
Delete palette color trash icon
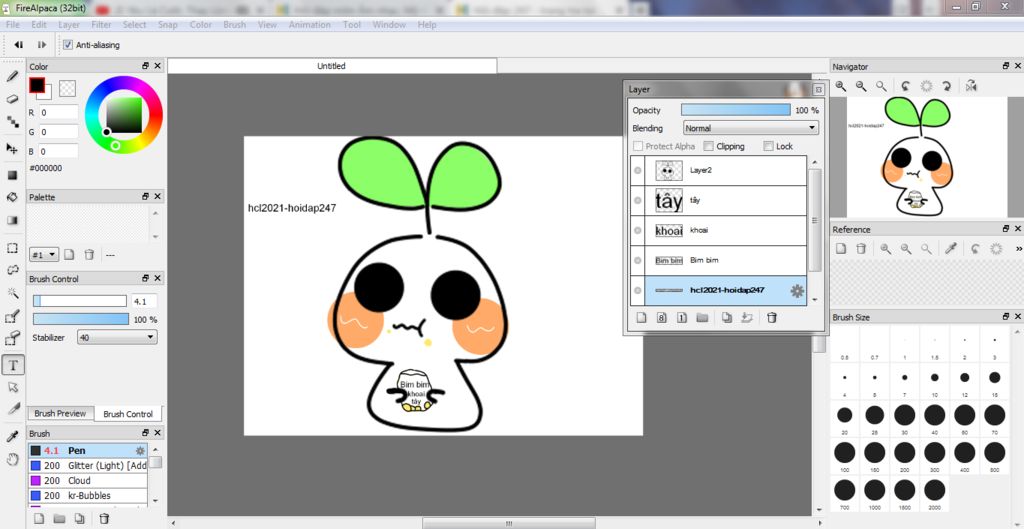[x=90, y=255]
